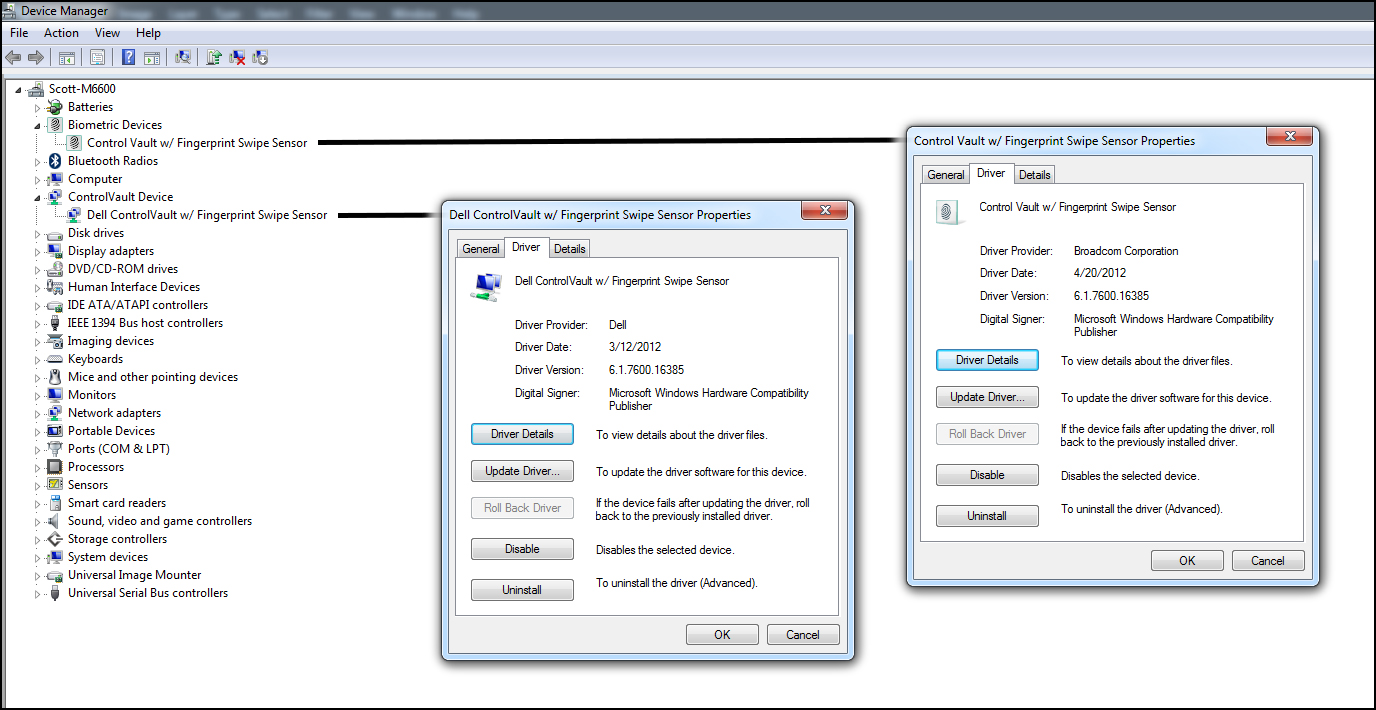Select the Bluetooth Radios icon

pos(56,161)
